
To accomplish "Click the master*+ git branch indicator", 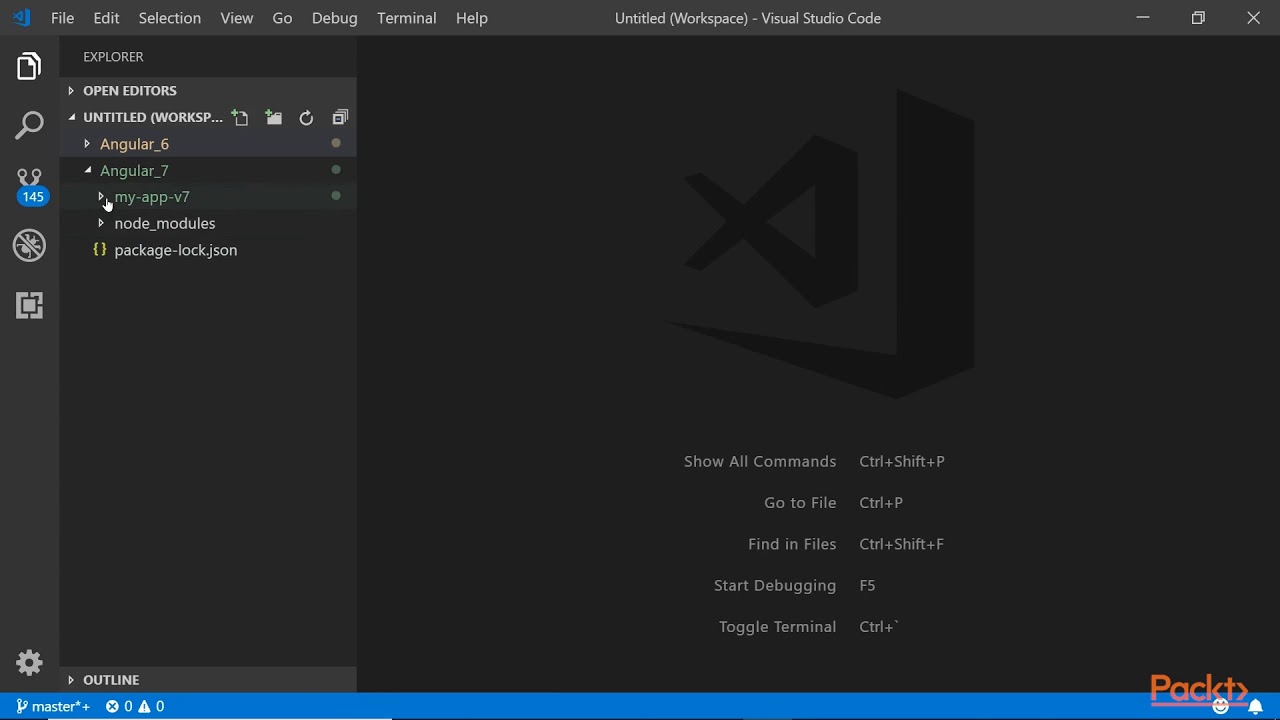I will [53, 707].
